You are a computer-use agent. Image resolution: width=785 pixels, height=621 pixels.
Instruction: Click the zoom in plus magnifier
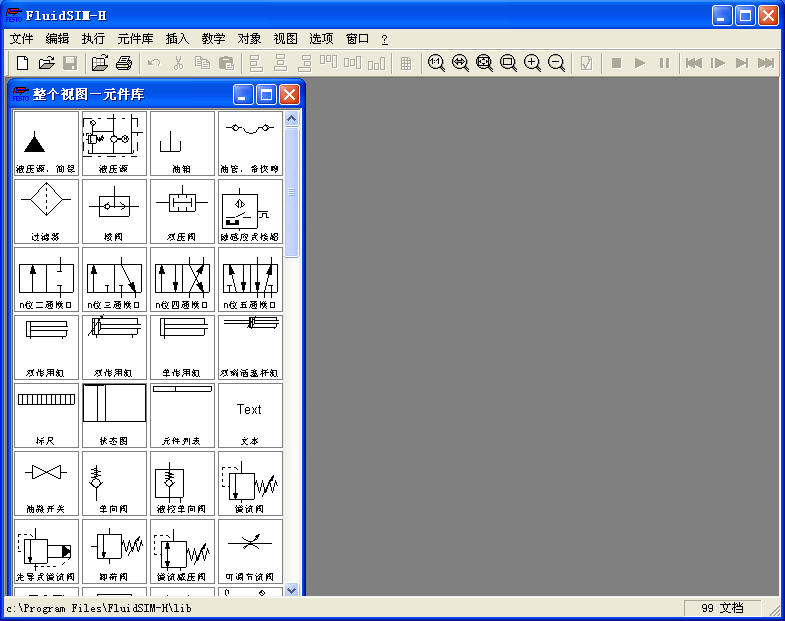532,63
